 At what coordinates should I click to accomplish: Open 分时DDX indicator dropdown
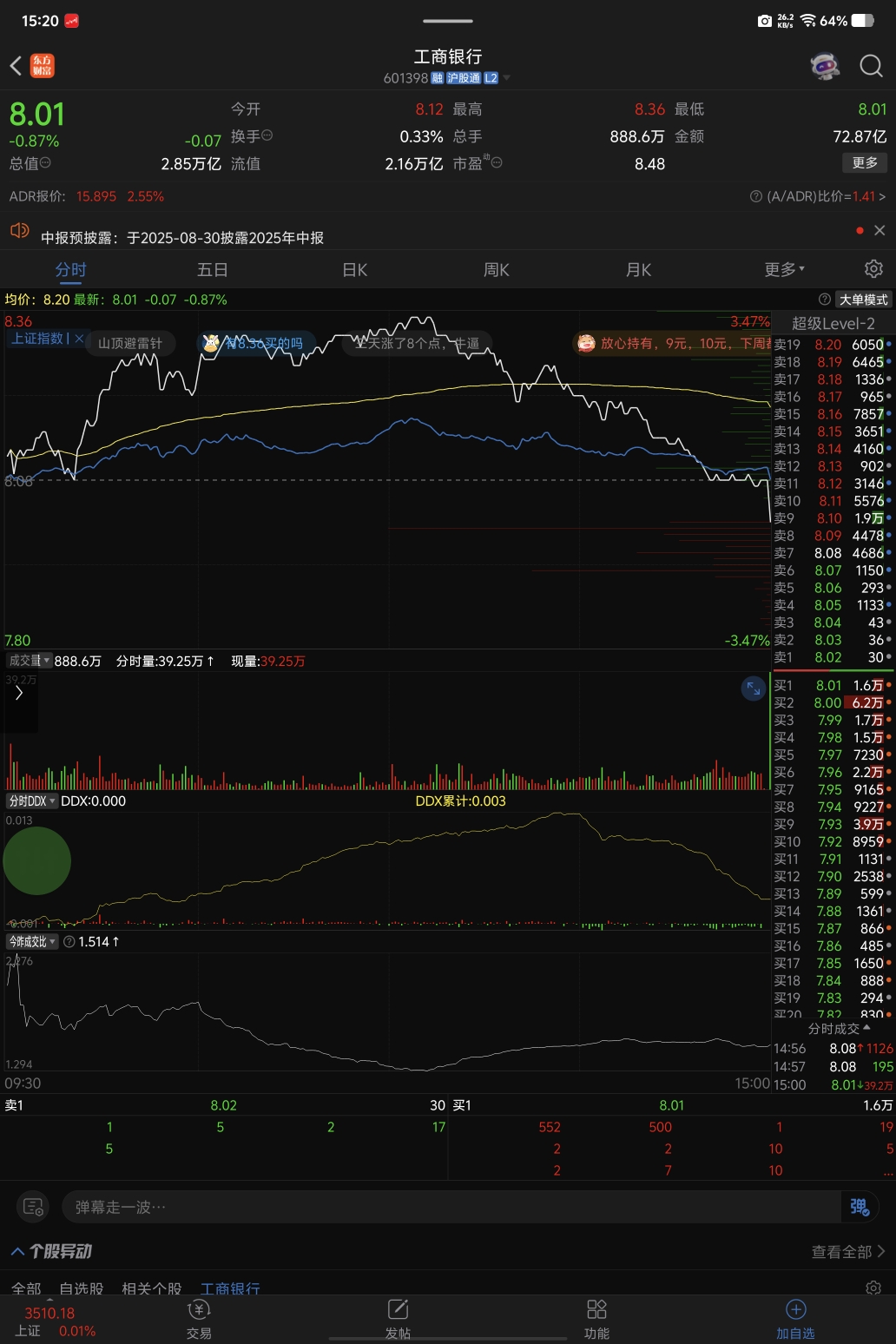pos(31,800)
